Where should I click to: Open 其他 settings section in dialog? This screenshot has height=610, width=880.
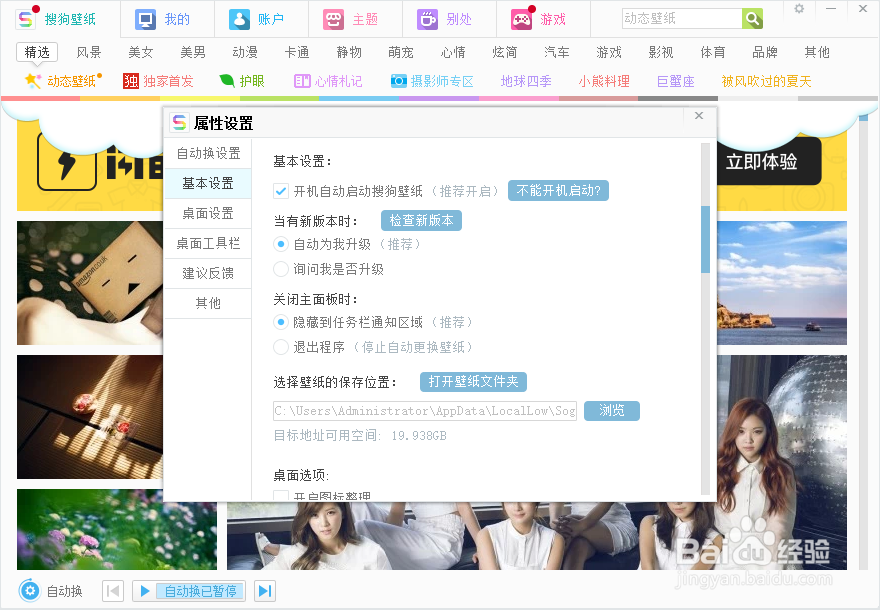[x=208, y=304]
